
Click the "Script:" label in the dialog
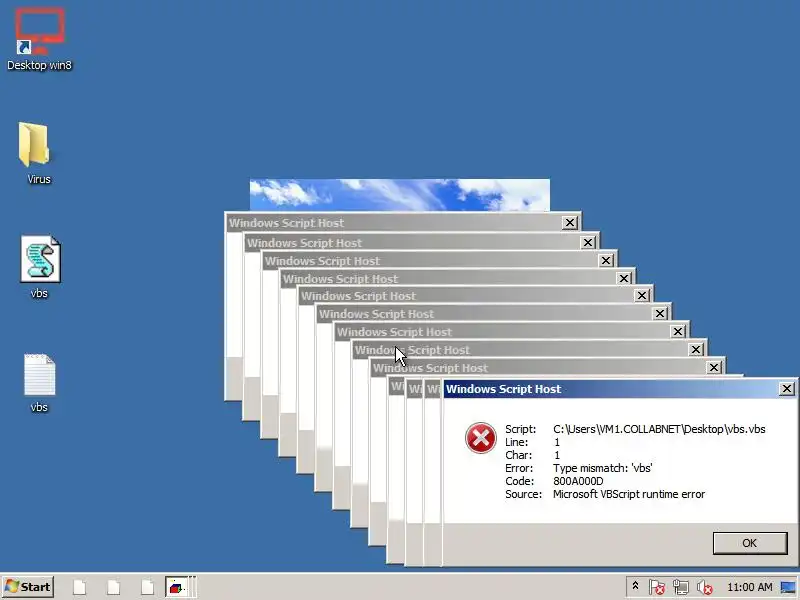[x=520, y=429]
